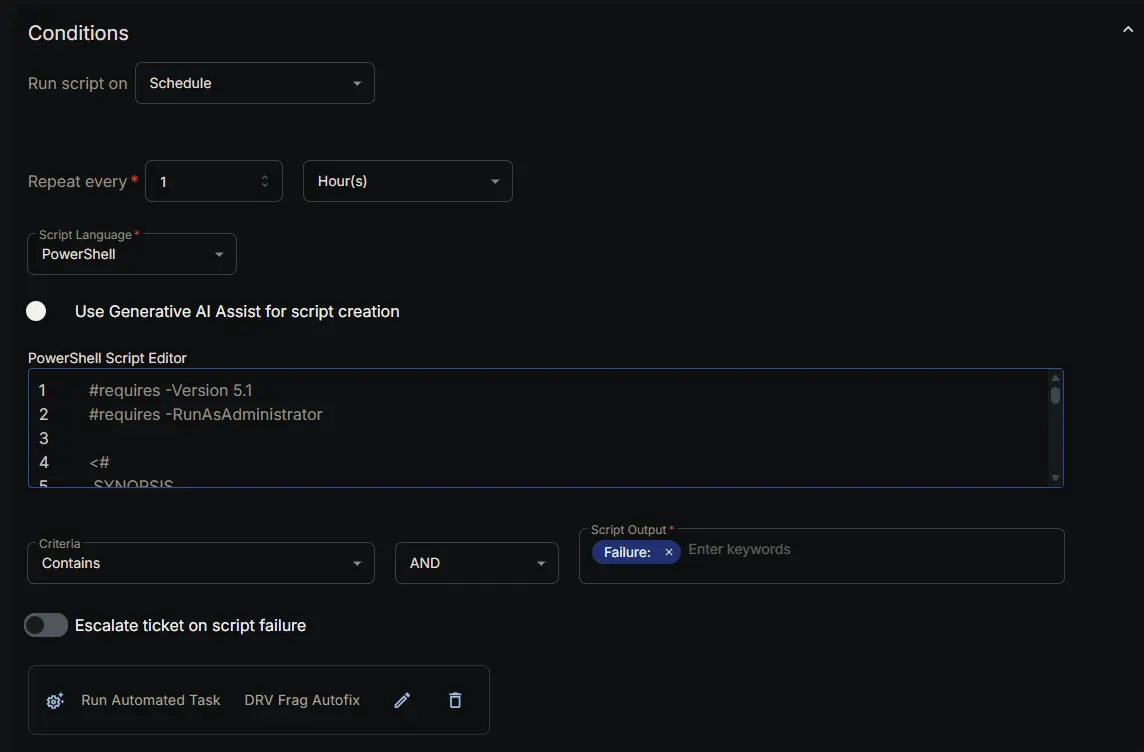Click inside the PowerShell Script Editor
The width and height of the screenshot is (1144, 752).
(x=546, y=428)
